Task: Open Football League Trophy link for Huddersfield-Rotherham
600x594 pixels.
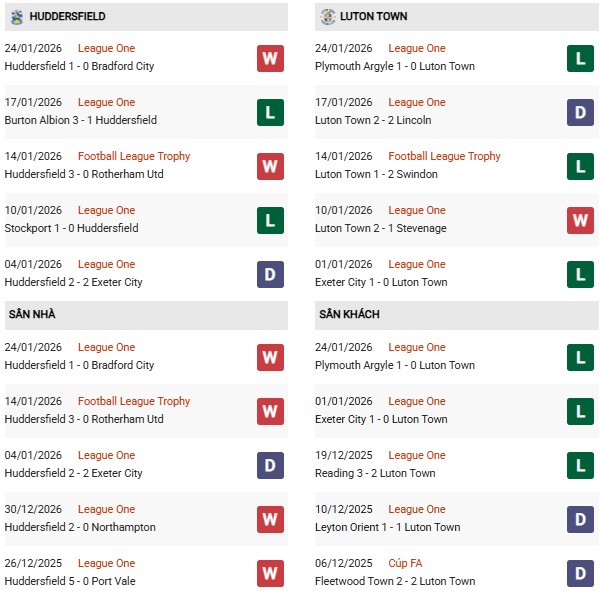Action: coord(134,156)
